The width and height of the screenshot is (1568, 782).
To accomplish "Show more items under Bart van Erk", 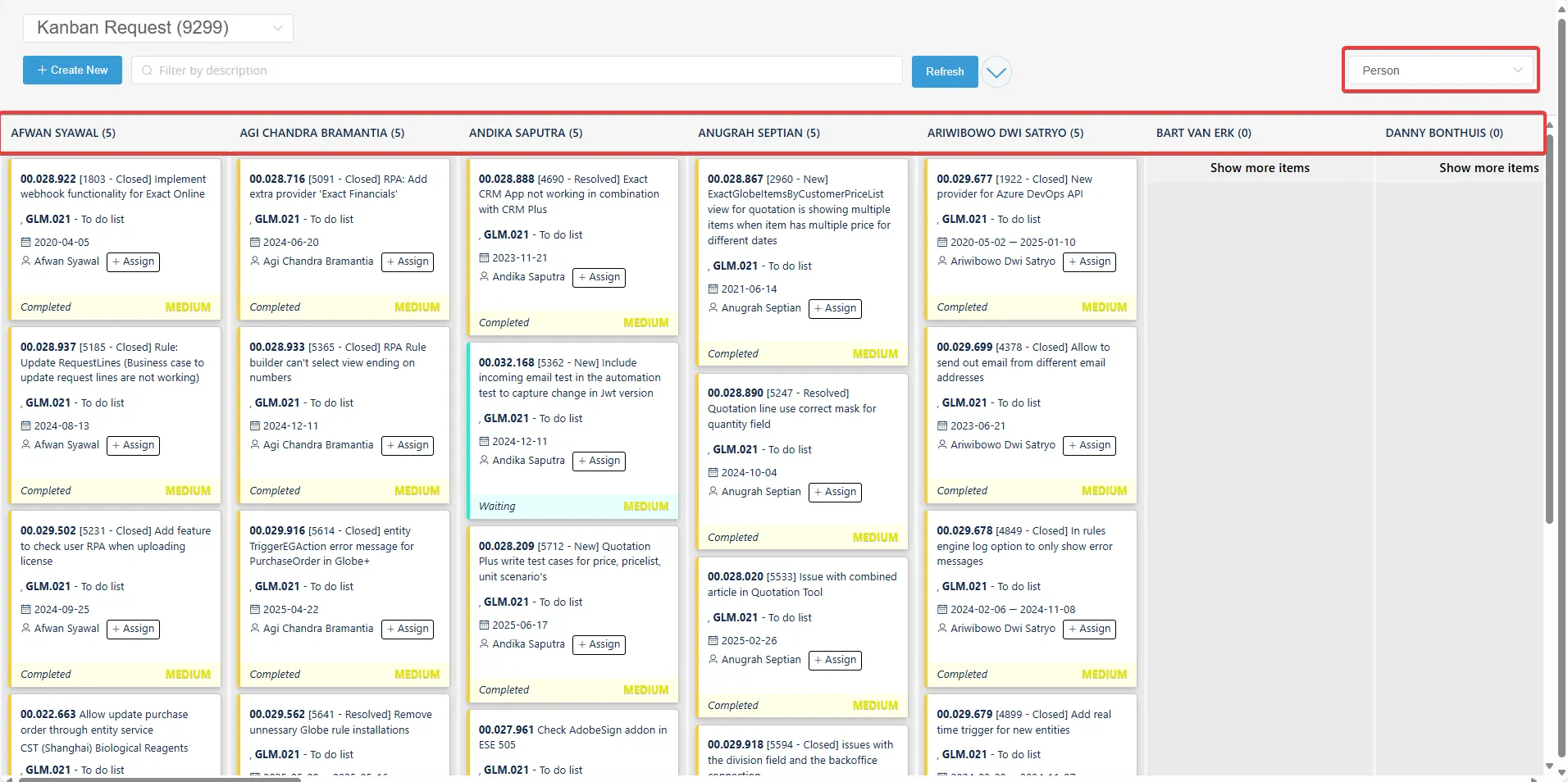I will click(x=1260, y=167).
